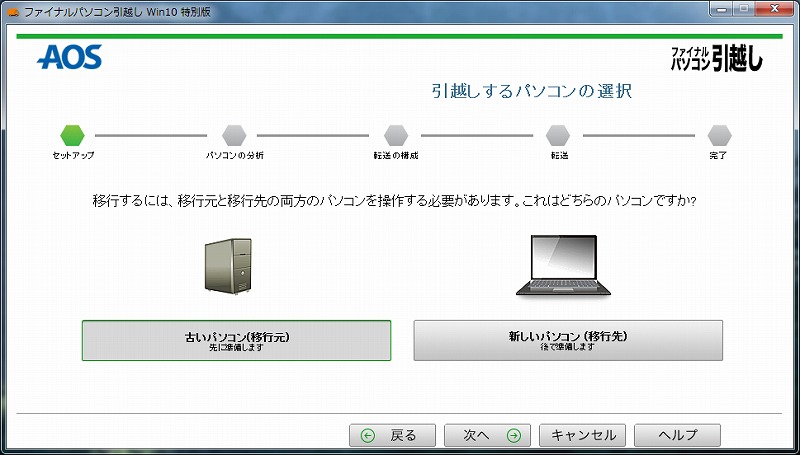Click the パソコンの分析 step hexagon
Viewport: 800px width, 455px height.
click(234, 135)
